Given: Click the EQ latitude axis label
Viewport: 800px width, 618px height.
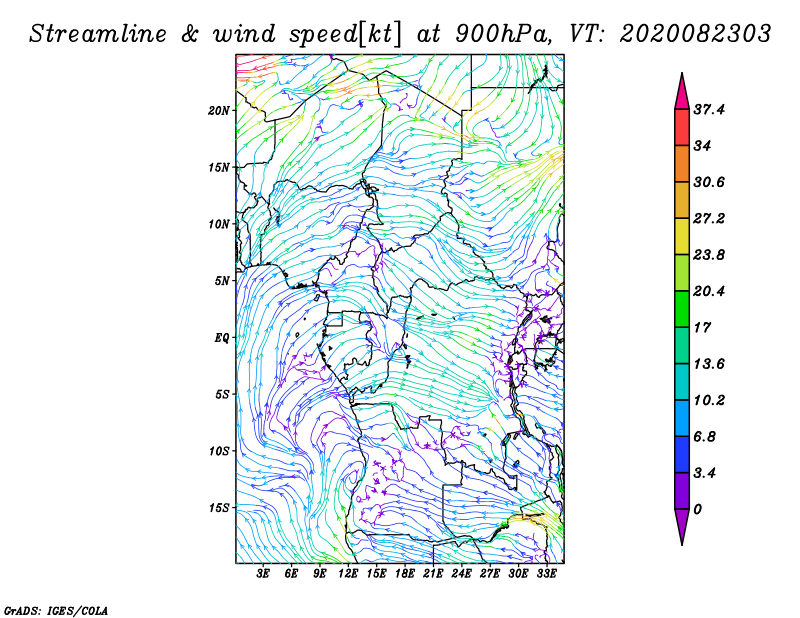Looking at the screenshot, I should (x=222, y=337).
